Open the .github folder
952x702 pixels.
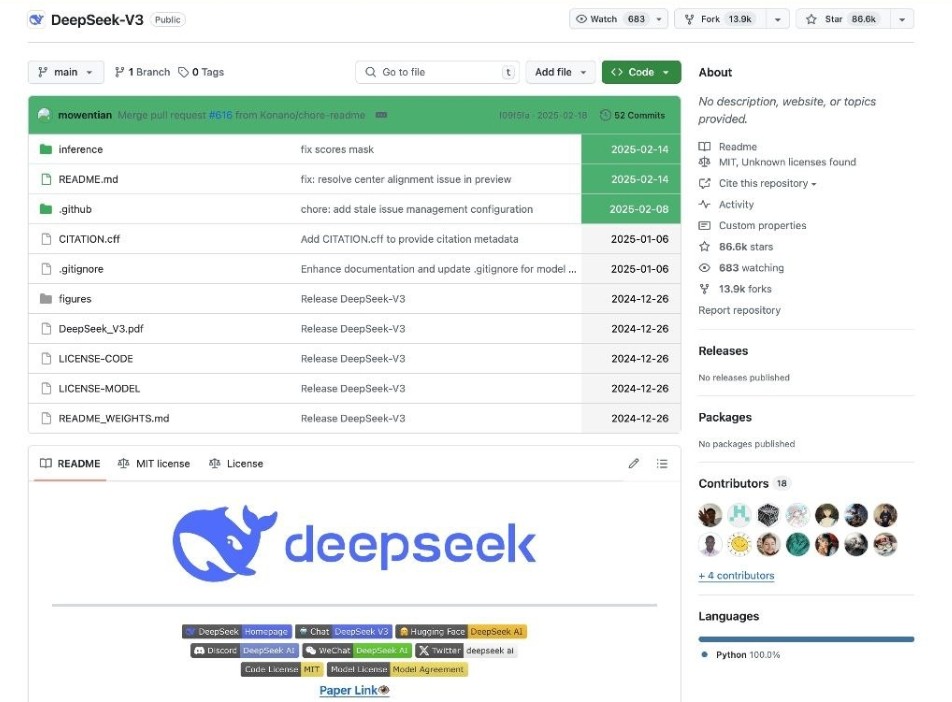tap(75, 209)
